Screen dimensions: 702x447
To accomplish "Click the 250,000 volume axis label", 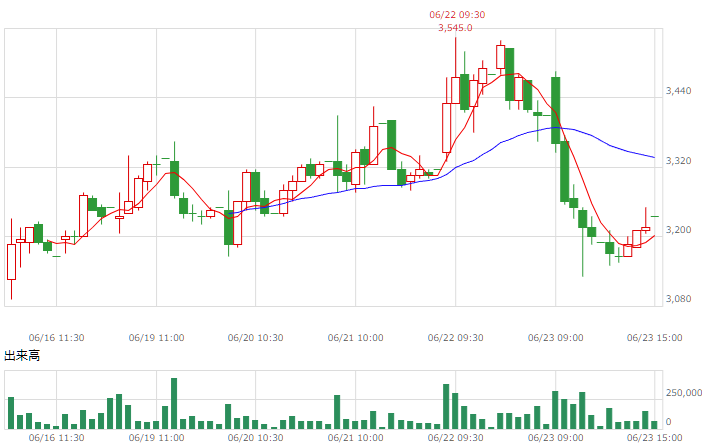I will click(x=684, y=393).
